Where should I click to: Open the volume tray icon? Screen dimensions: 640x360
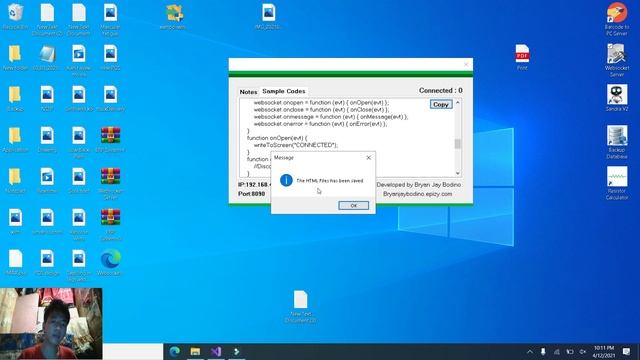click(x=583, y=351)
